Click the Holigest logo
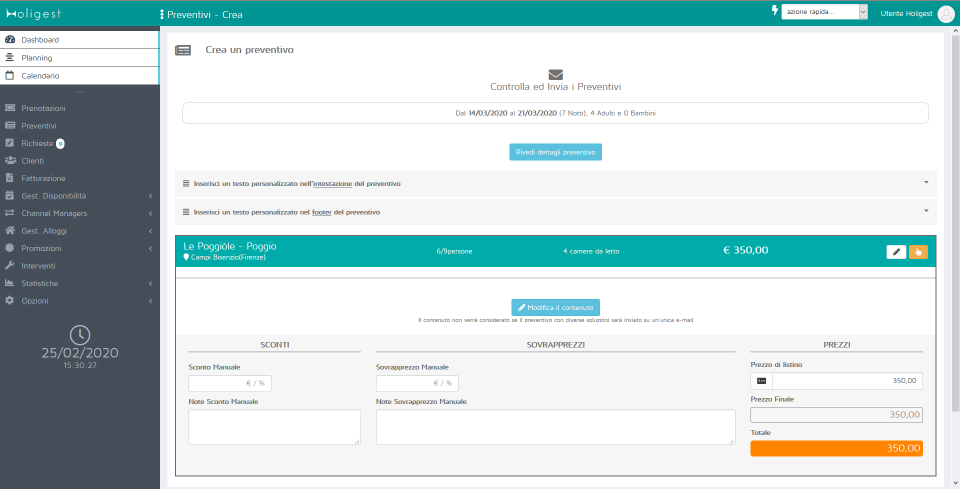 (33, 13)
